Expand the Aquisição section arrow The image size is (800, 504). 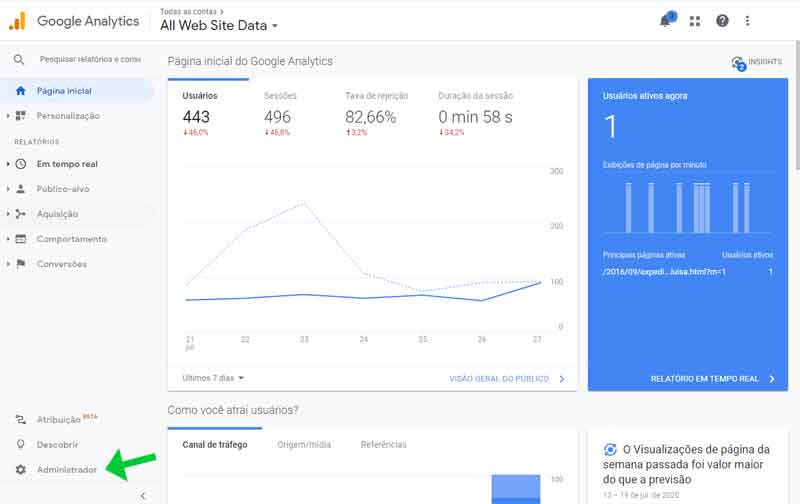(x=8, y=214)
